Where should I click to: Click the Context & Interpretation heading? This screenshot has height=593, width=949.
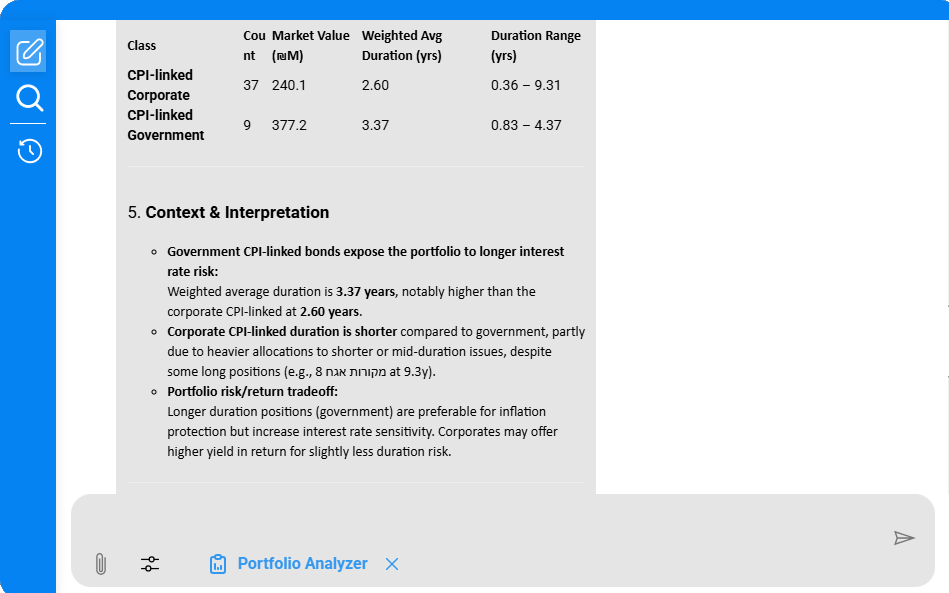[237, 212]
